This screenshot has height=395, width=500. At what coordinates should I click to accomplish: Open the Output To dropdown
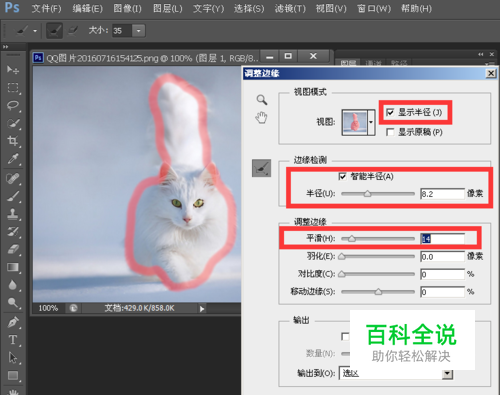coord(447,374)
